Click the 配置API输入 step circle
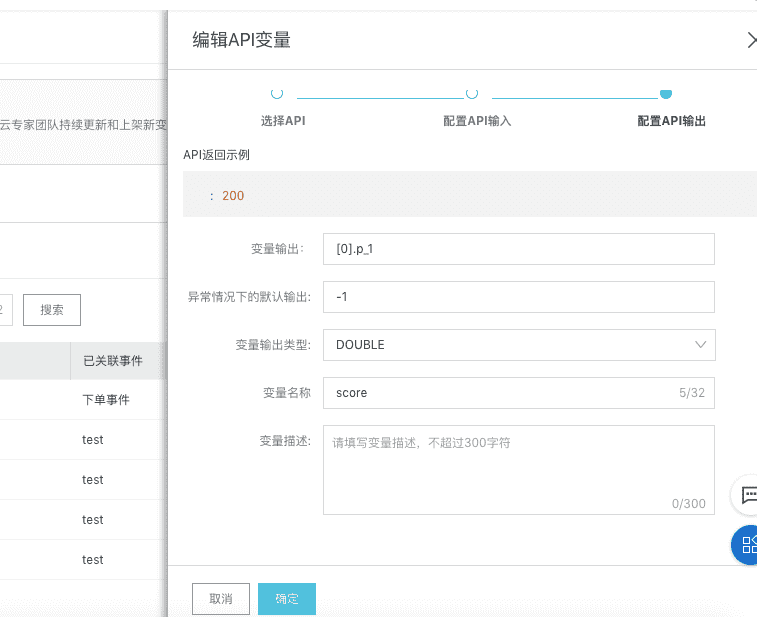This screenshot has height=617, width=757. point(472,94)
